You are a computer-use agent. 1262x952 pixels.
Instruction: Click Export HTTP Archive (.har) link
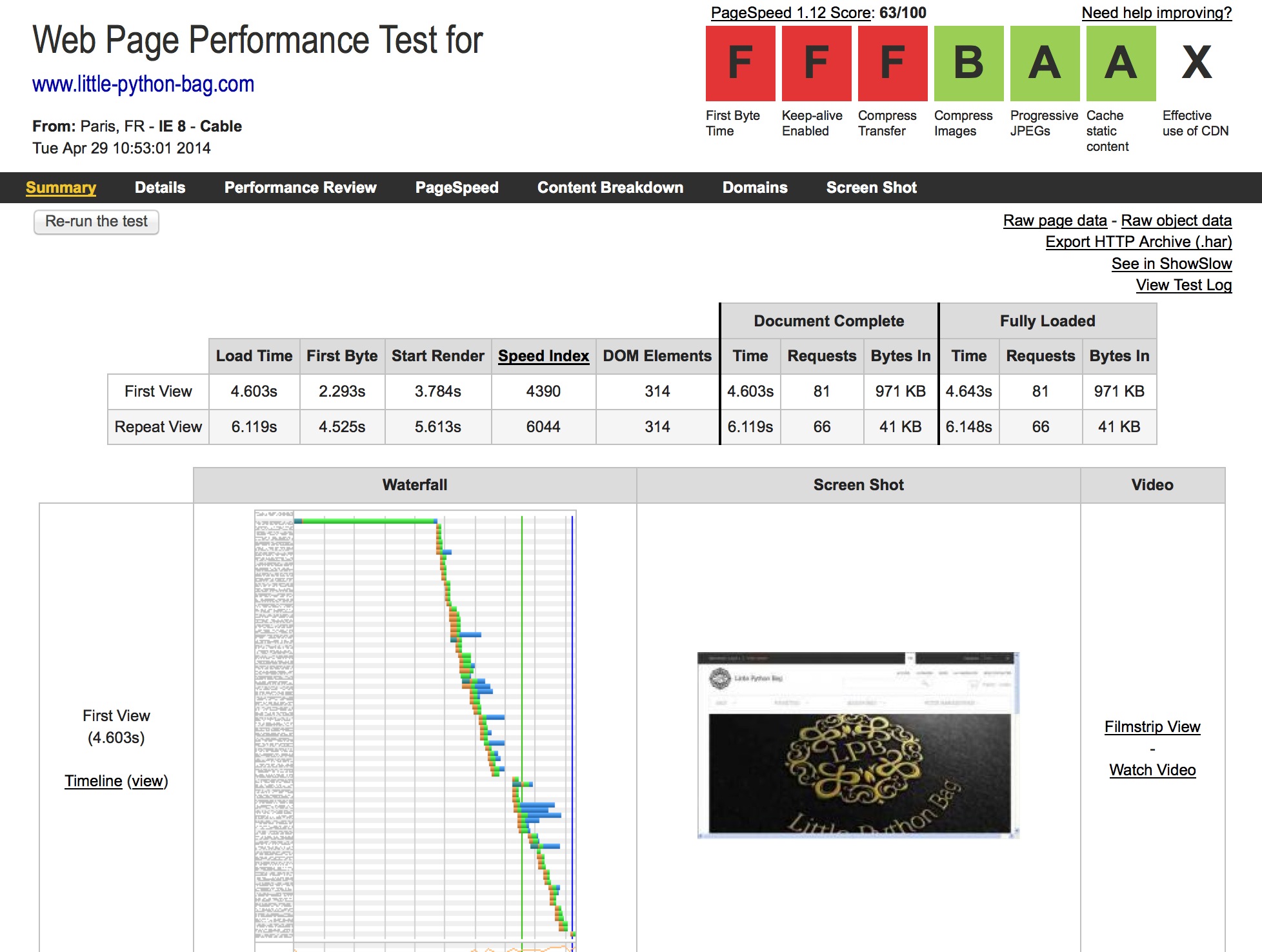(1138, 242)
